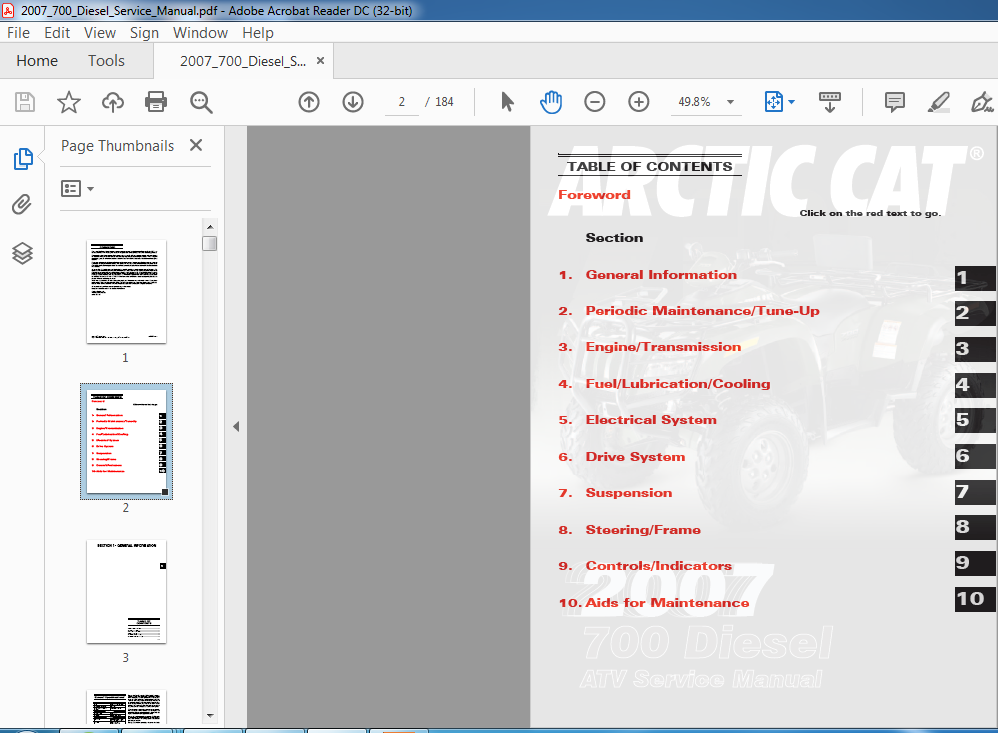Viewport: 998px width, 733px height.
Task: Switch to the Tools tab
Action: pos(106,60)
